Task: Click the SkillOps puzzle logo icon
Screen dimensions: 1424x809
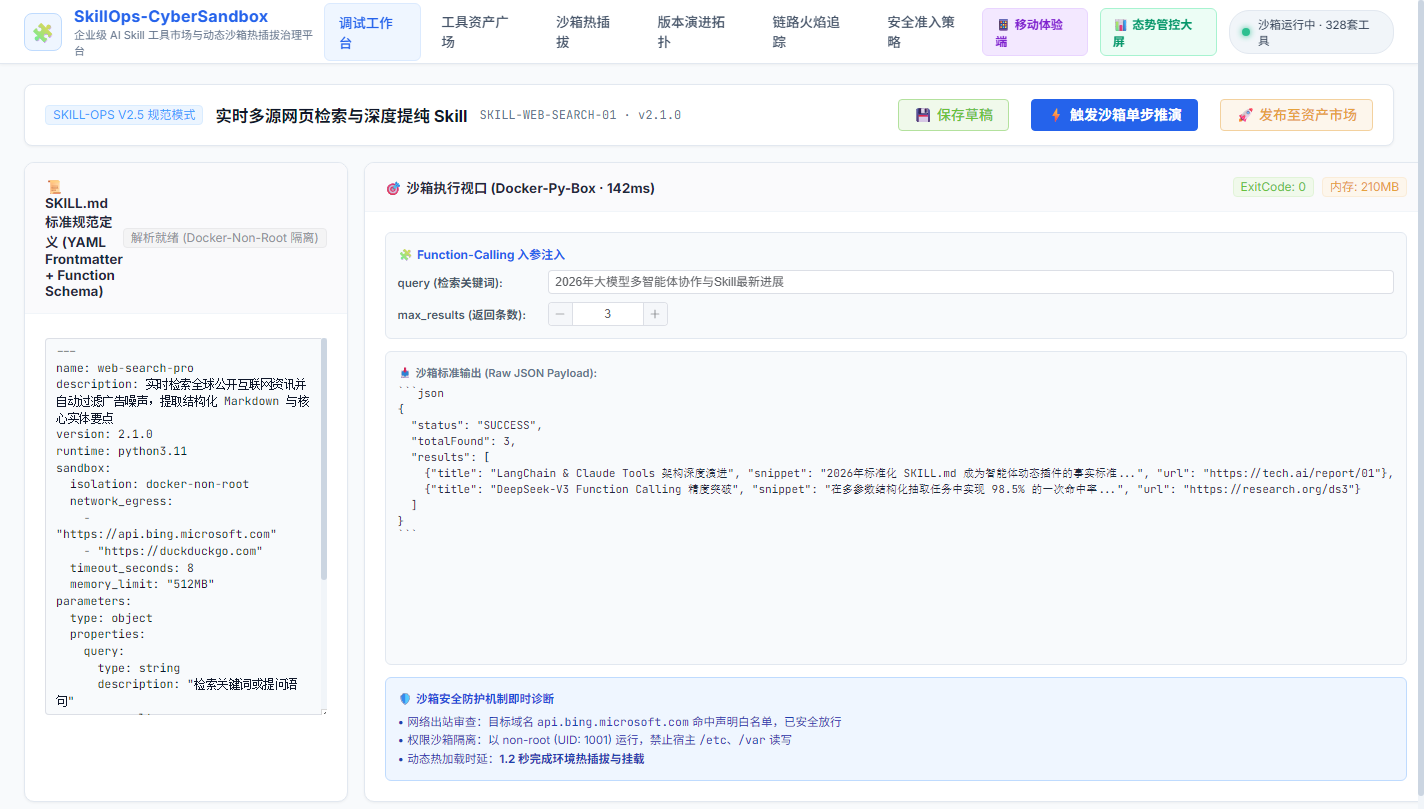Action: (42, 32)
